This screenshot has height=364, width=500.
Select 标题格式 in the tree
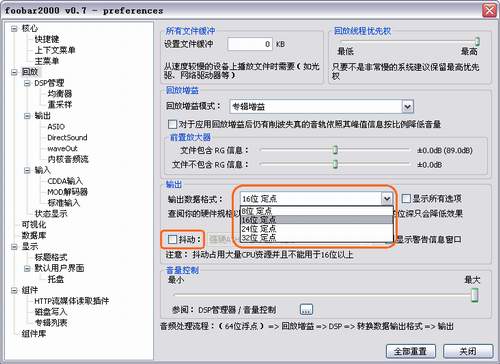(x=51, y=257)
